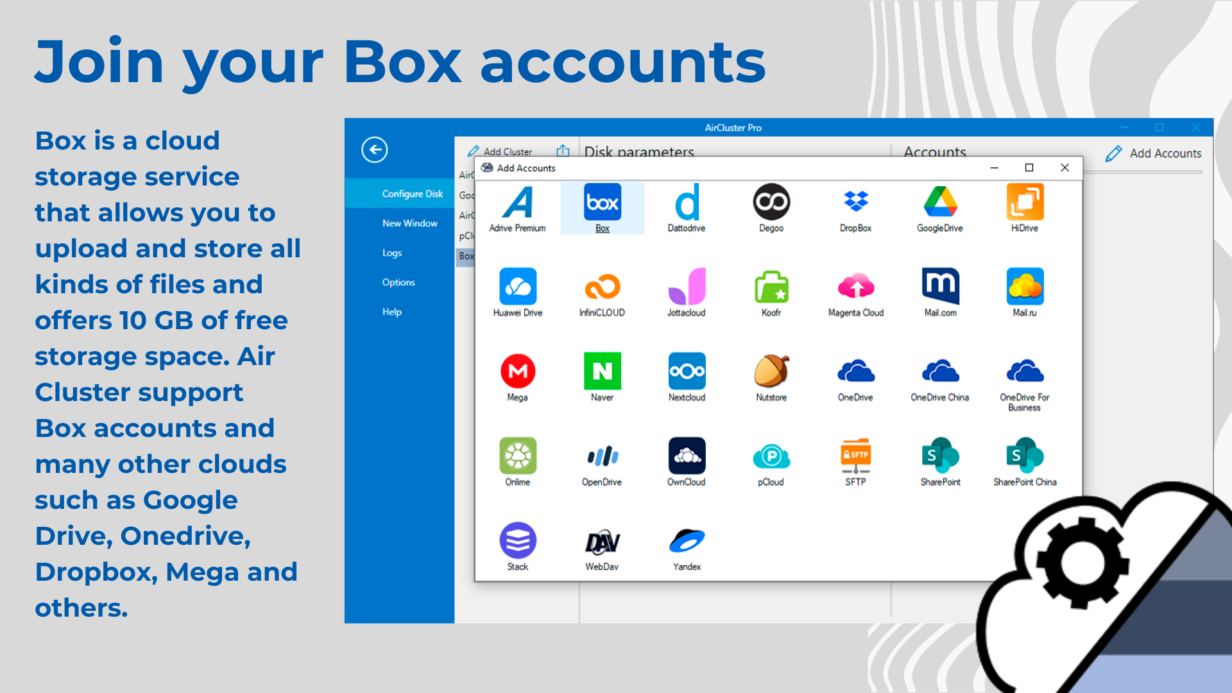The height and width of the screenshot is (693, 1232).
Task: Select the OneDrive China icon
Action: (x=940, y=371)
